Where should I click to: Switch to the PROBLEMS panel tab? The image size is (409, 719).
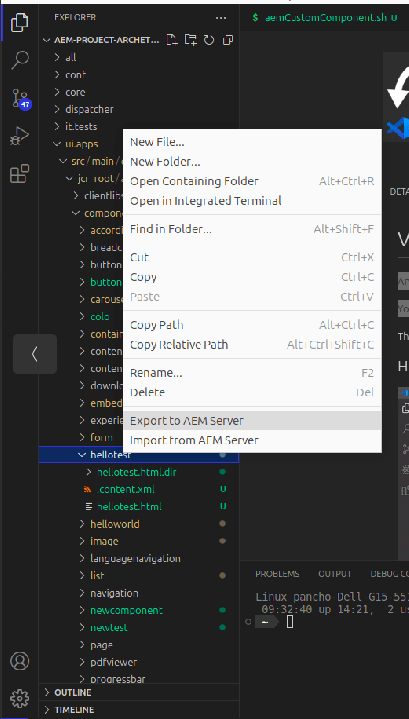[277, 574]
